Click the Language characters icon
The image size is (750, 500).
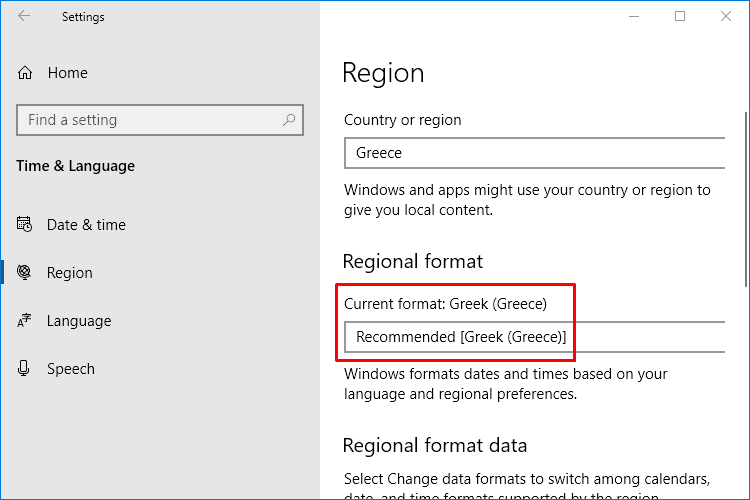click(24, 320)
